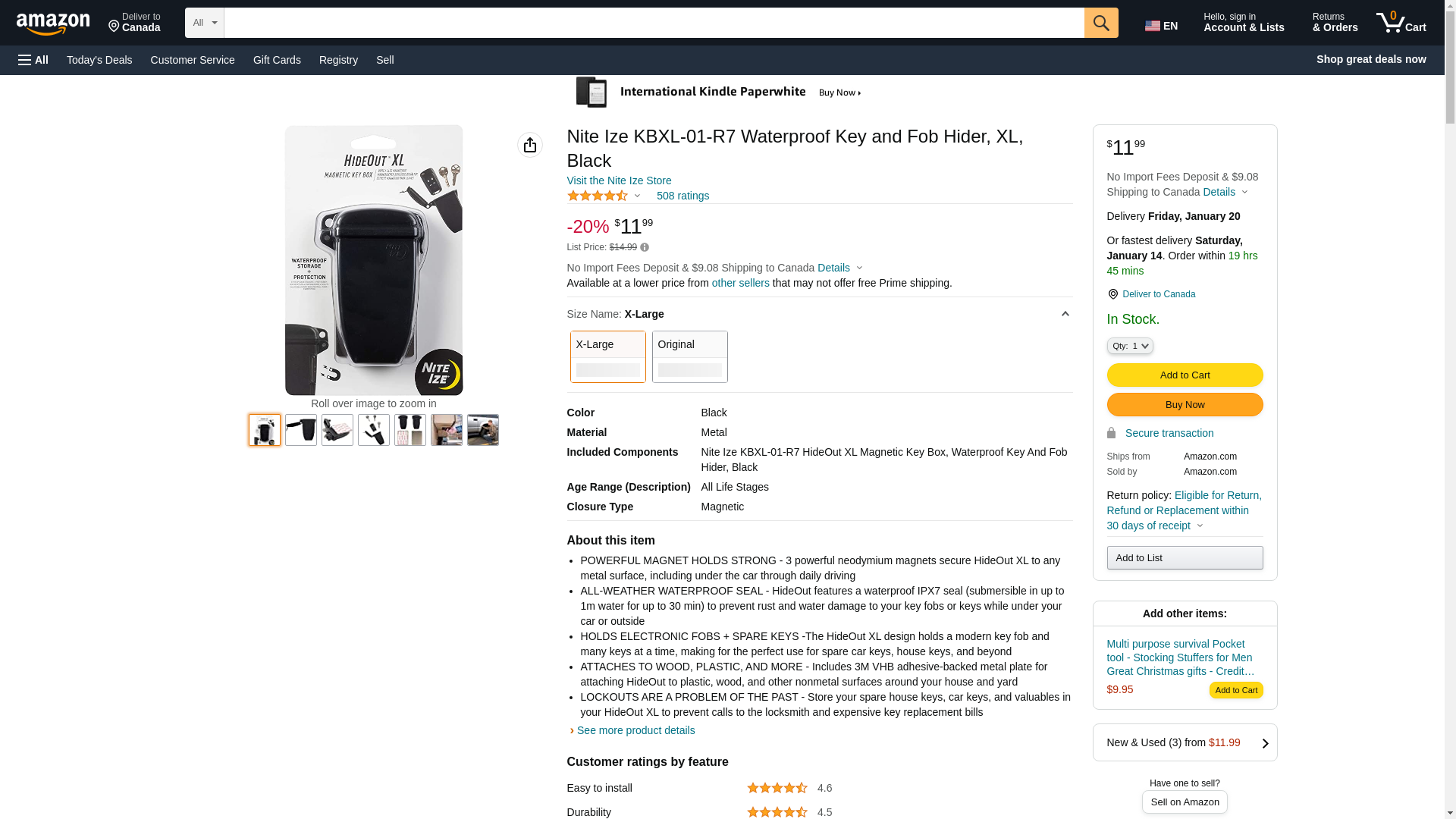Click the Amazon logo

[x=53, y=24]
